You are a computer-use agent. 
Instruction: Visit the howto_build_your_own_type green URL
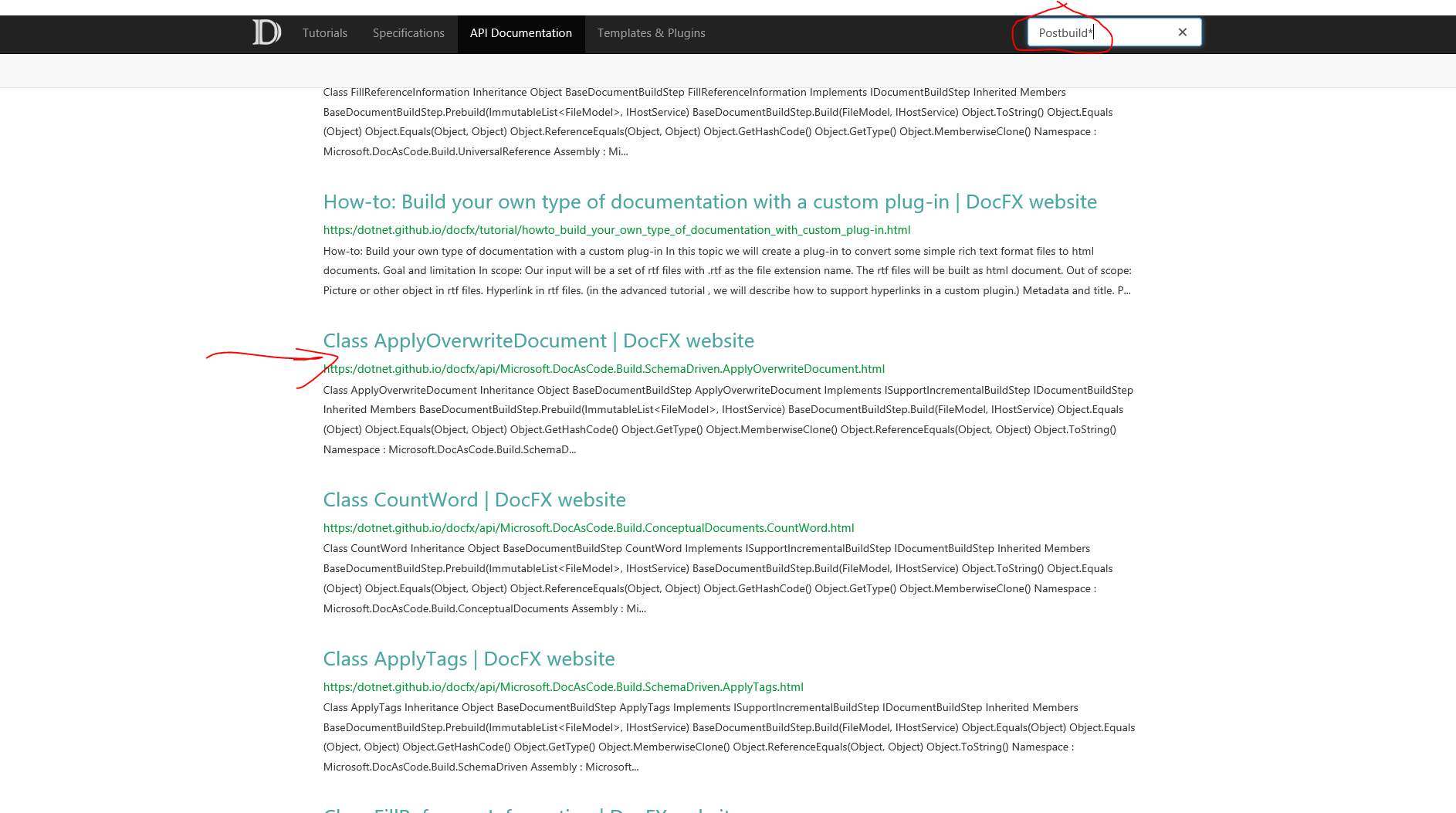coord(616,229)
